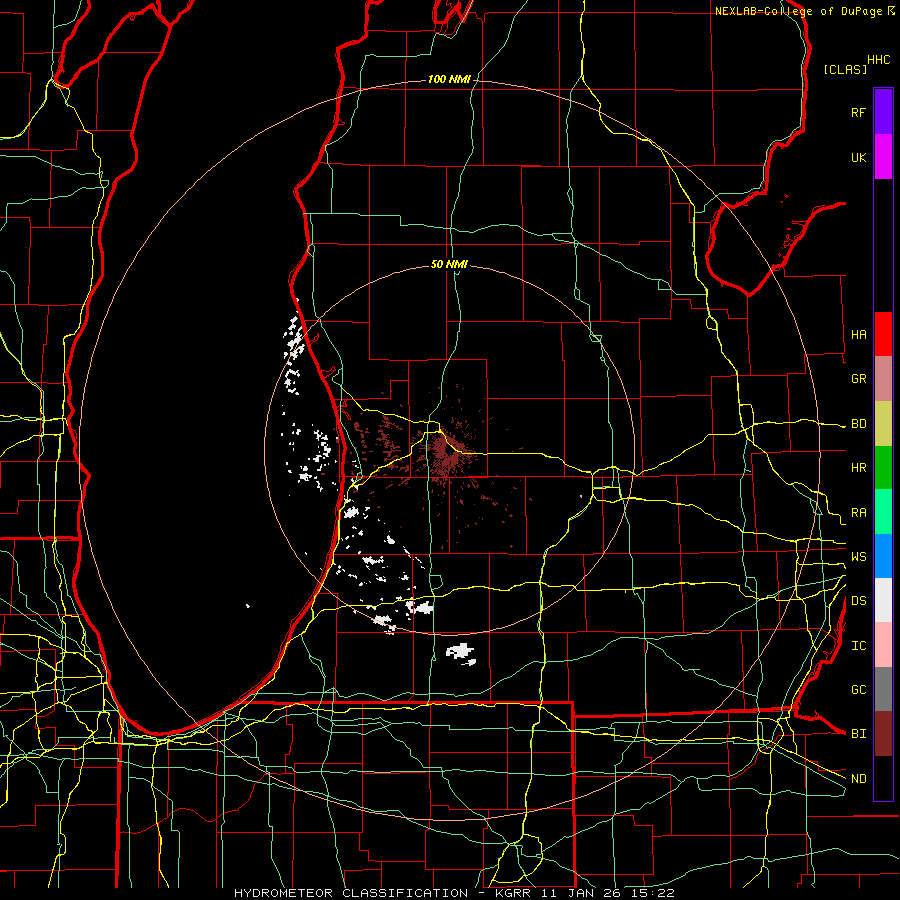Click the GR legend label
The height and width of the screenshot is (900, 900).
(858, 379)
